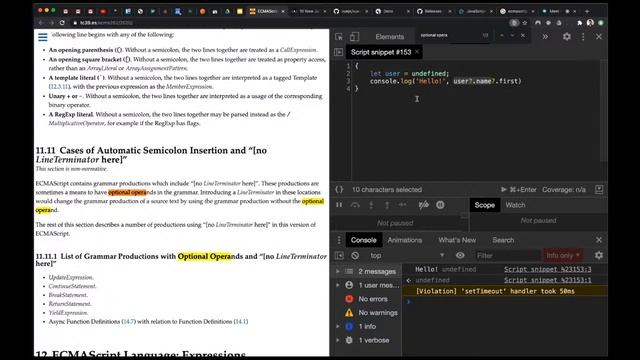Open the Coverage: n/a indicator
The height and width of the screenshot is (360, 640).
click(564, 189)
